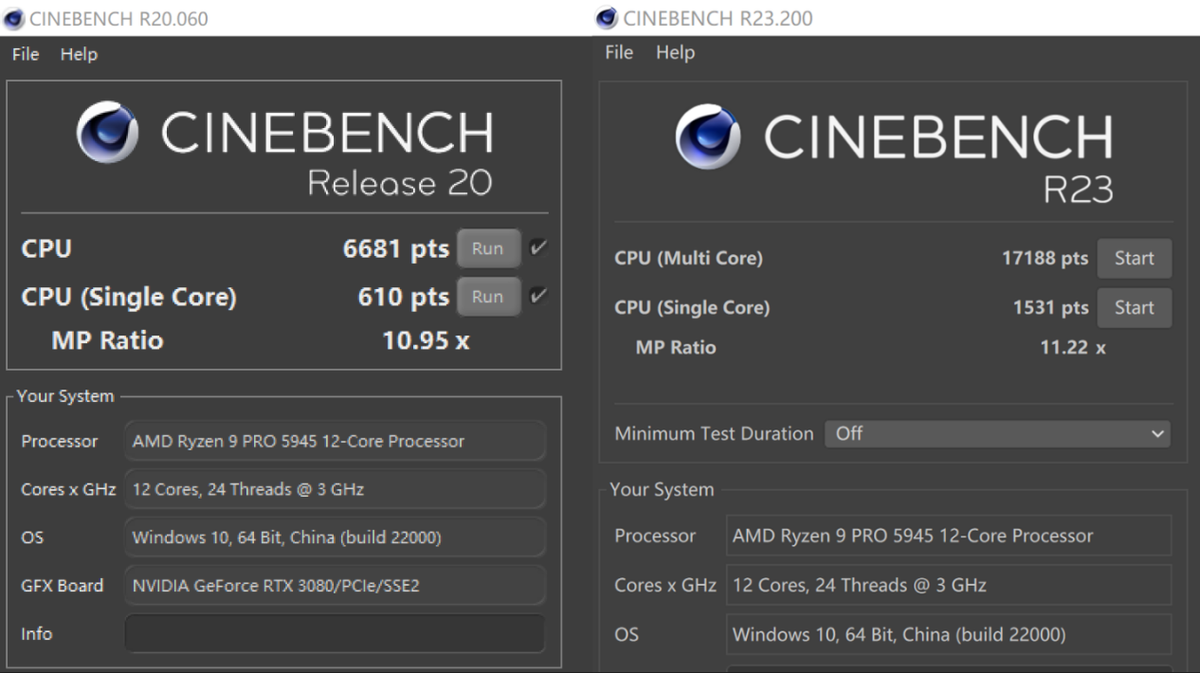Open the Help menu in Cinebench R23
1200x673 pixels.
tap(675, 52)
